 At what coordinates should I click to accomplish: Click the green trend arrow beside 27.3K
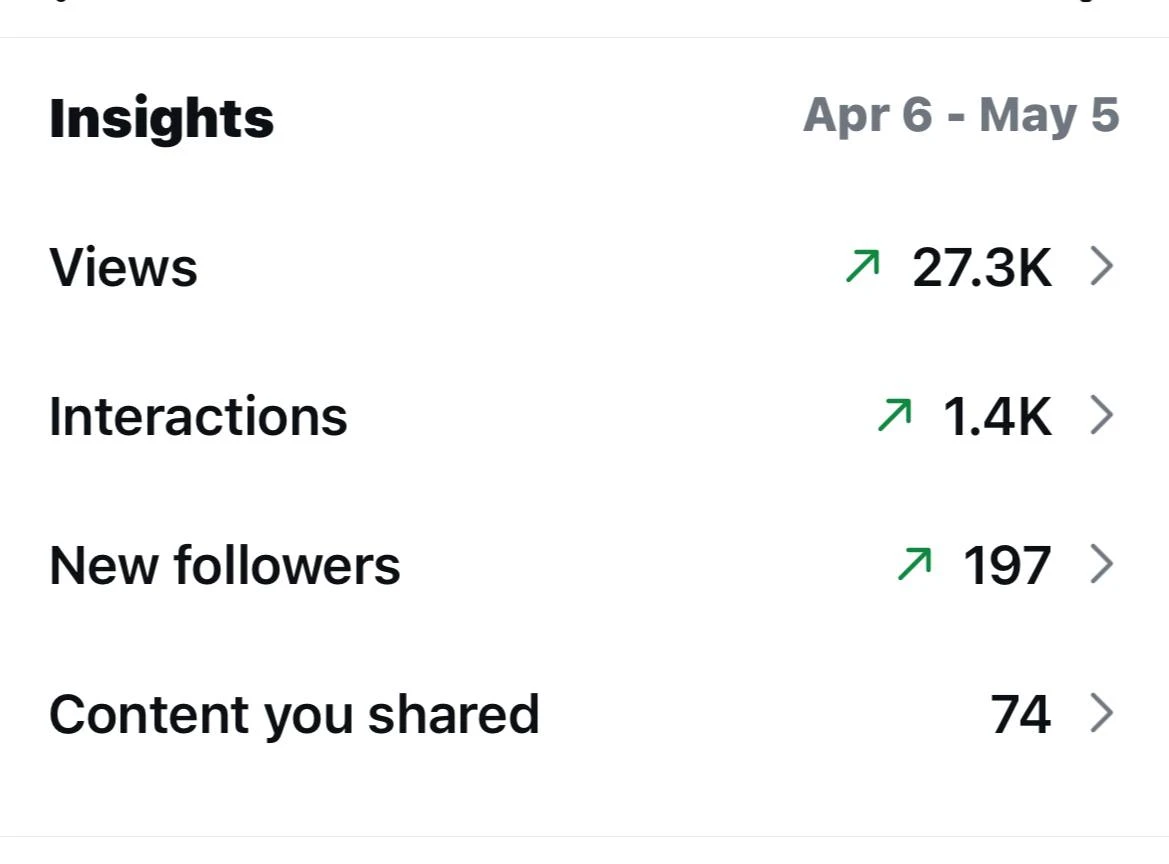863,266
